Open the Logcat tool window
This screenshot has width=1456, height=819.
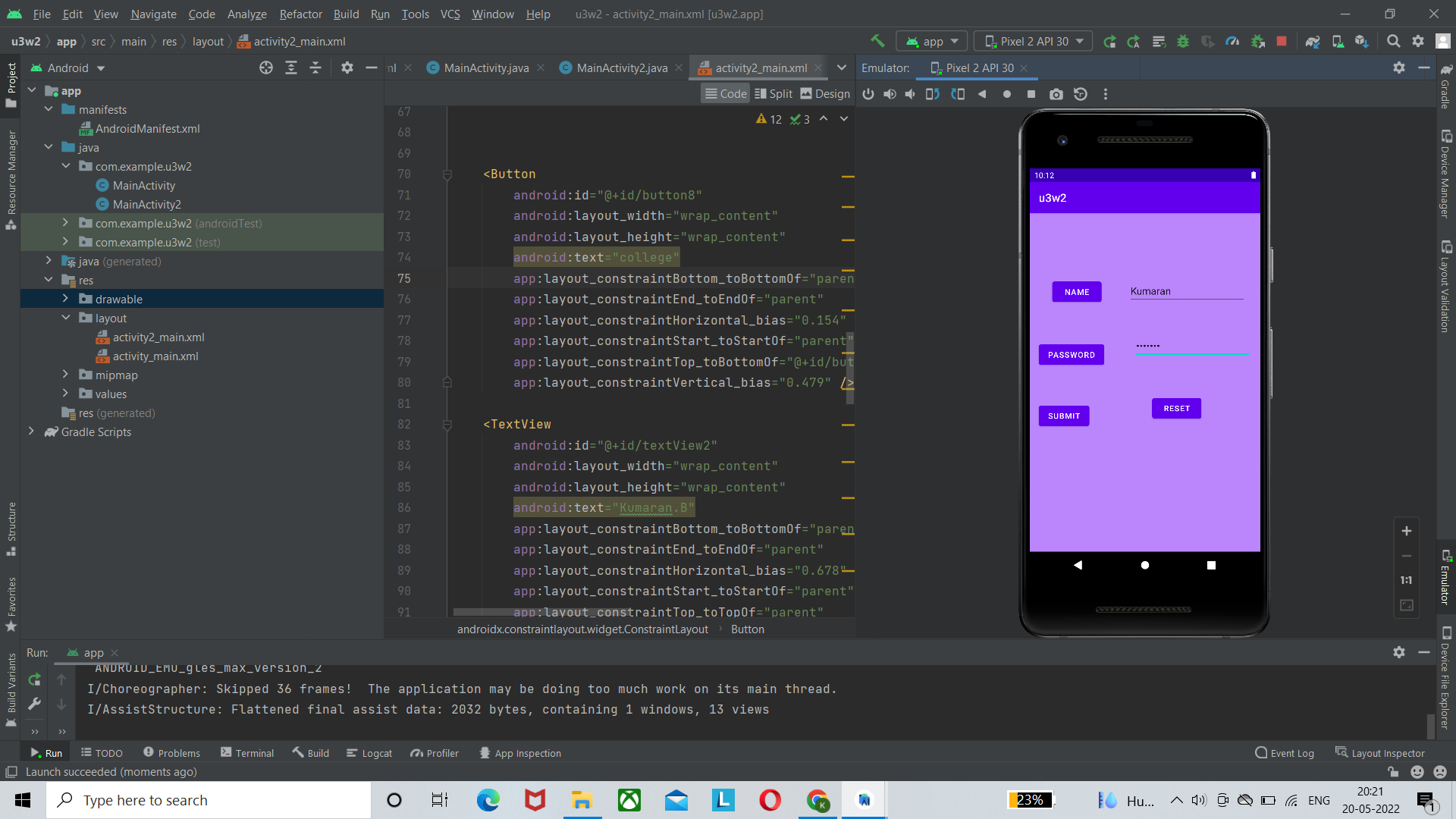pyautogui.click(x=369, y=753)
